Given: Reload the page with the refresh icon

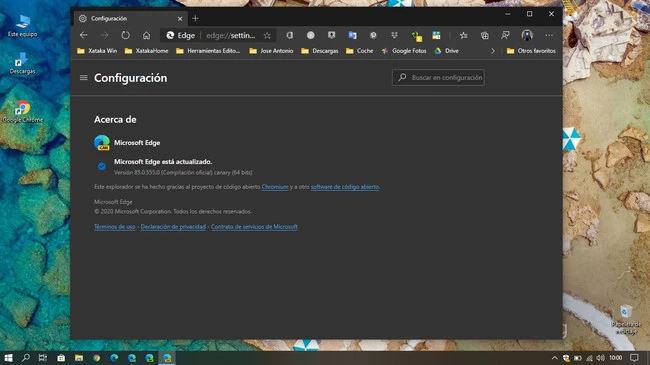Looking at the screenshot, I should coord(125,35).
